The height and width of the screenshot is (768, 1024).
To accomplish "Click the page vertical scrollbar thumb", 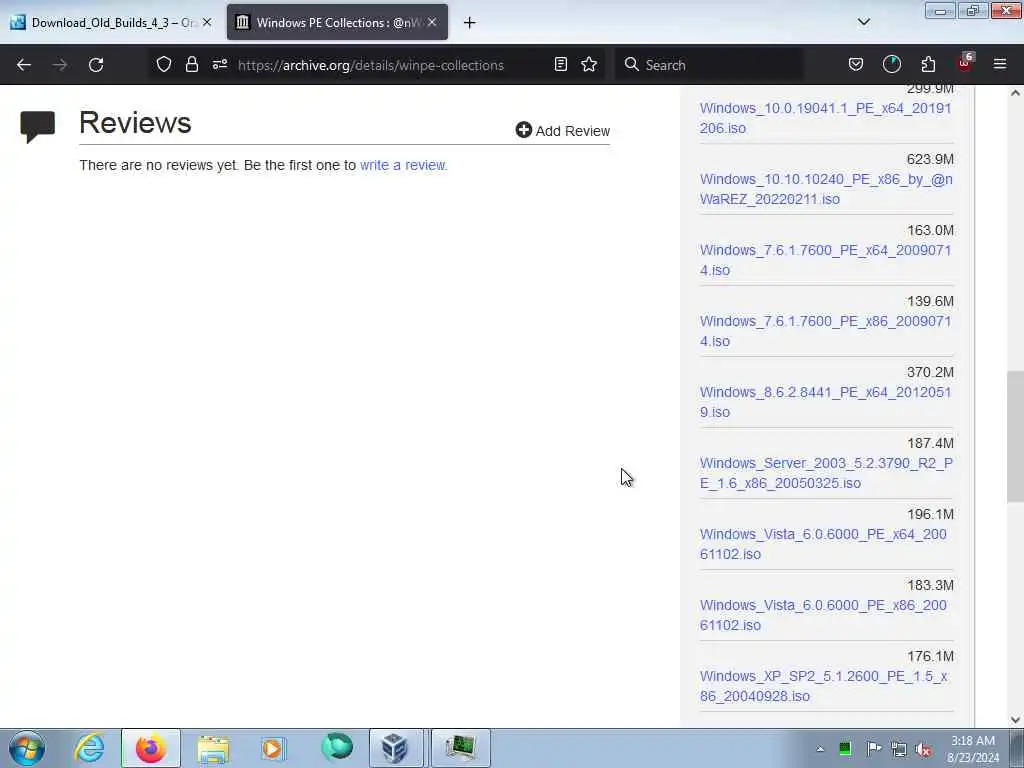I will 1015,436.
